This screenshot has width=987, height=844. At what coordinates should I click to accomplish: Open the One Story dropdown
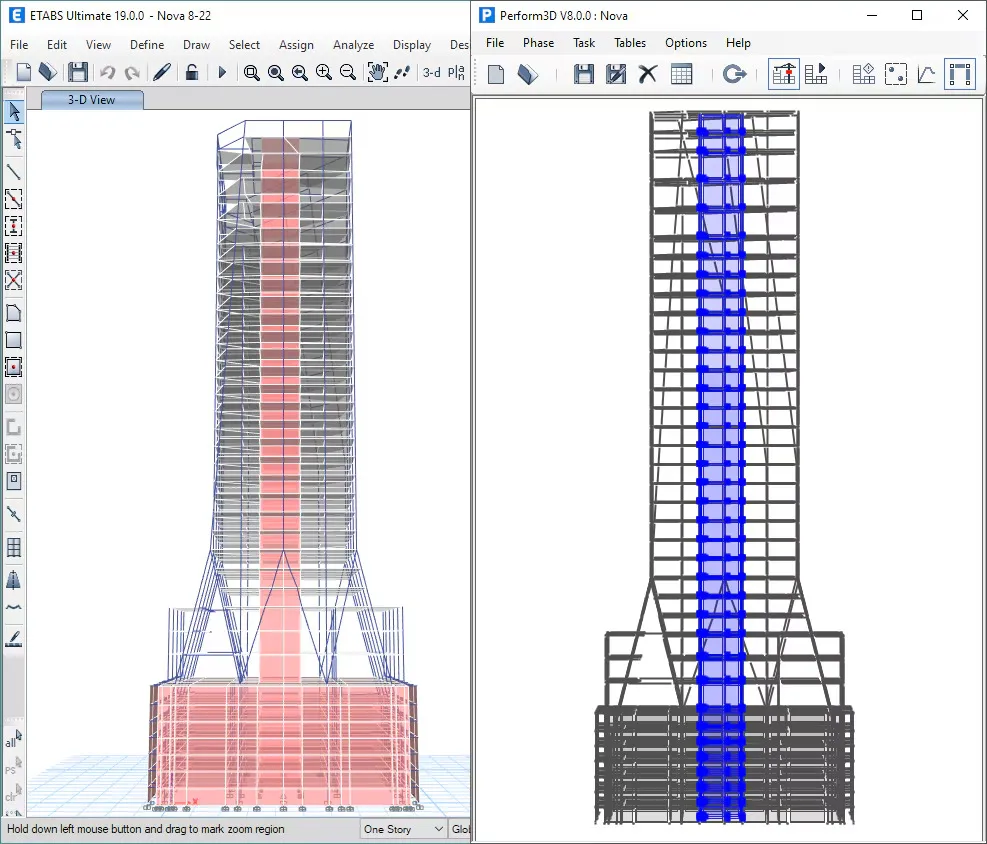coord(403,829)
